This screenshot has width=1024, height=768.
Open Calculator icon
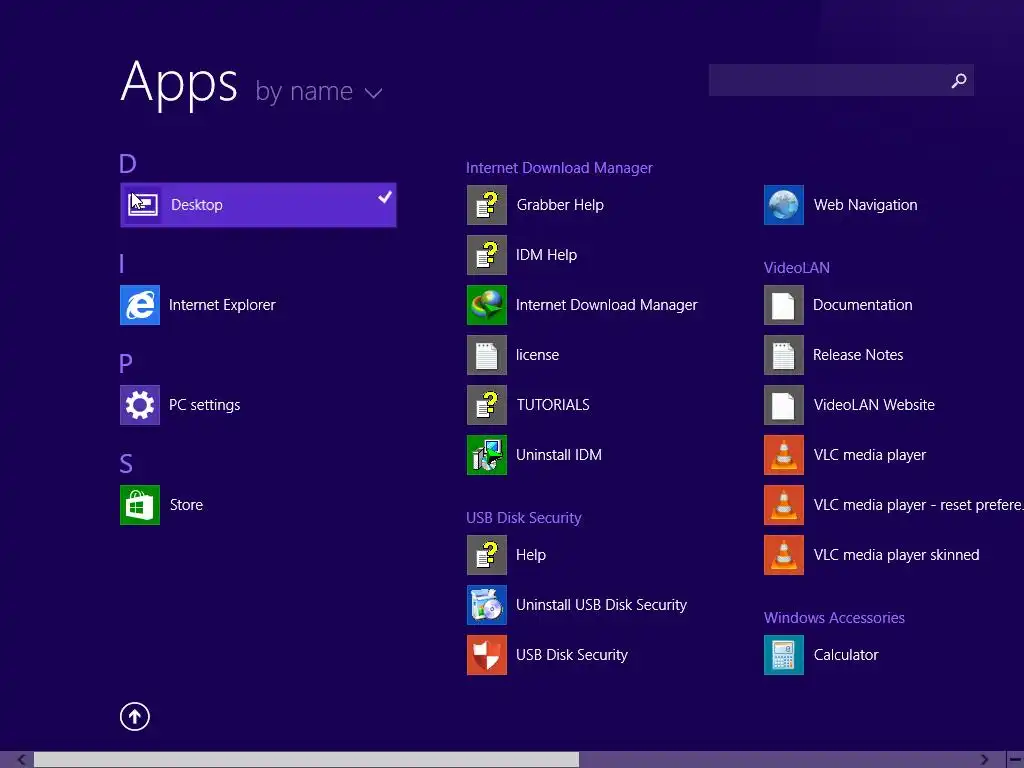784,655
